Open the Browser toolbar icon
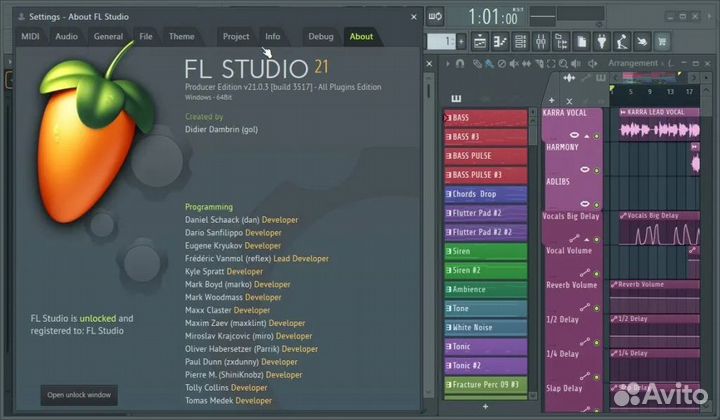The height and width of the screenshot is (420, 720). pos(561,42)
